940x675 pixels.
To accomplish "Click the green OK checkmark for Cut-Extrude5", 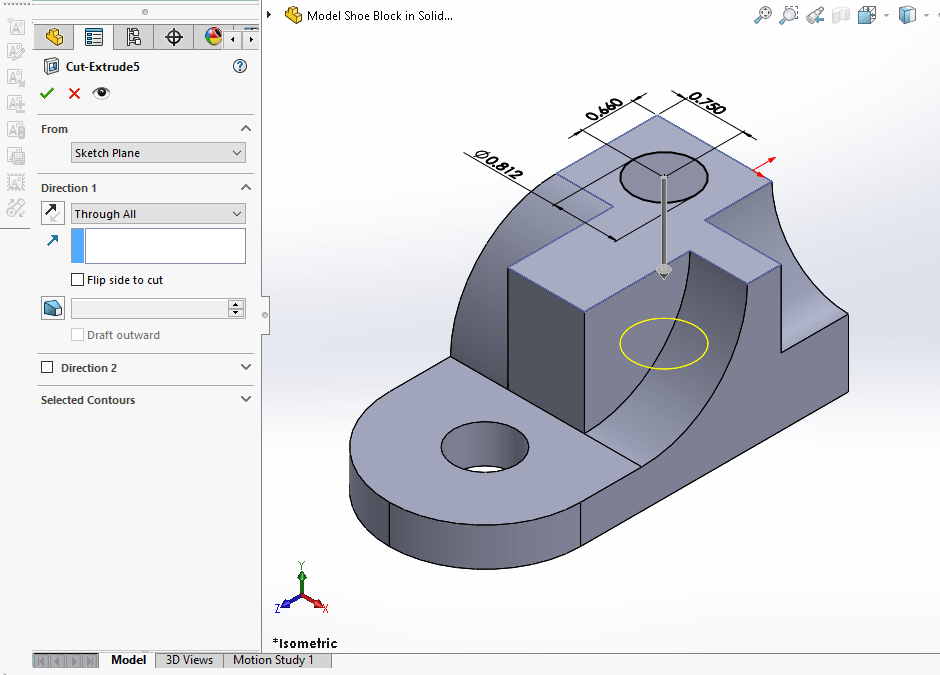I will (47, 93).
